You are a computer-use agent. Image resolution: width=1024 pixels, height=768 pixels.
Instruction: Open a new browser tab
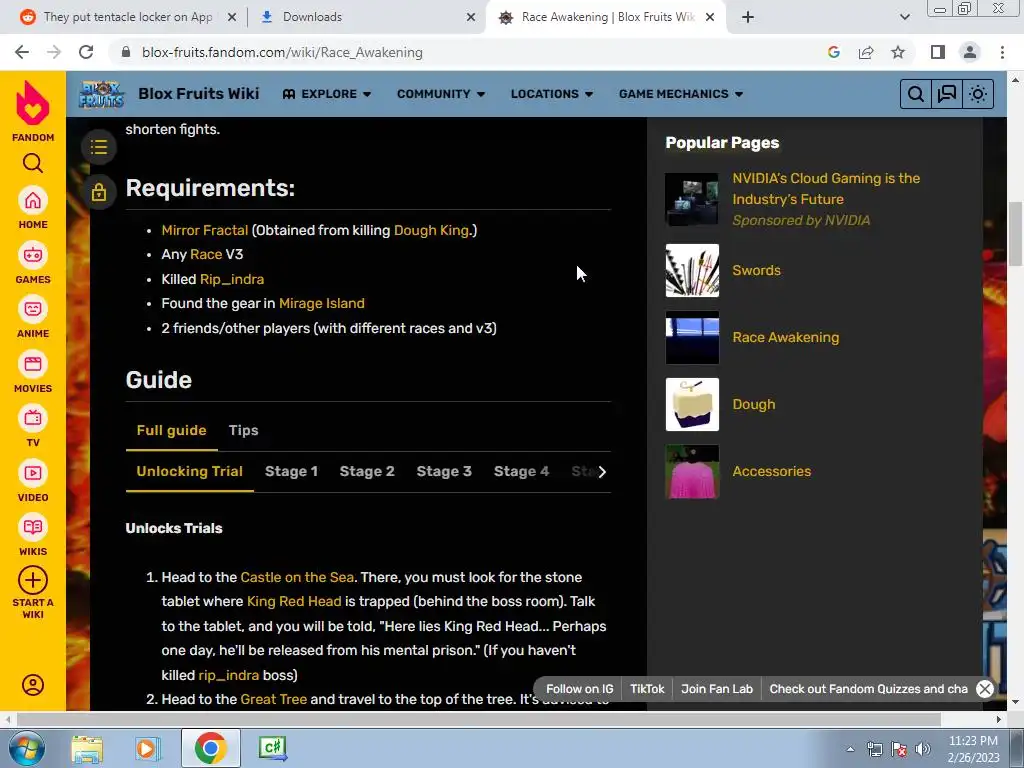(x=748, y=17)
